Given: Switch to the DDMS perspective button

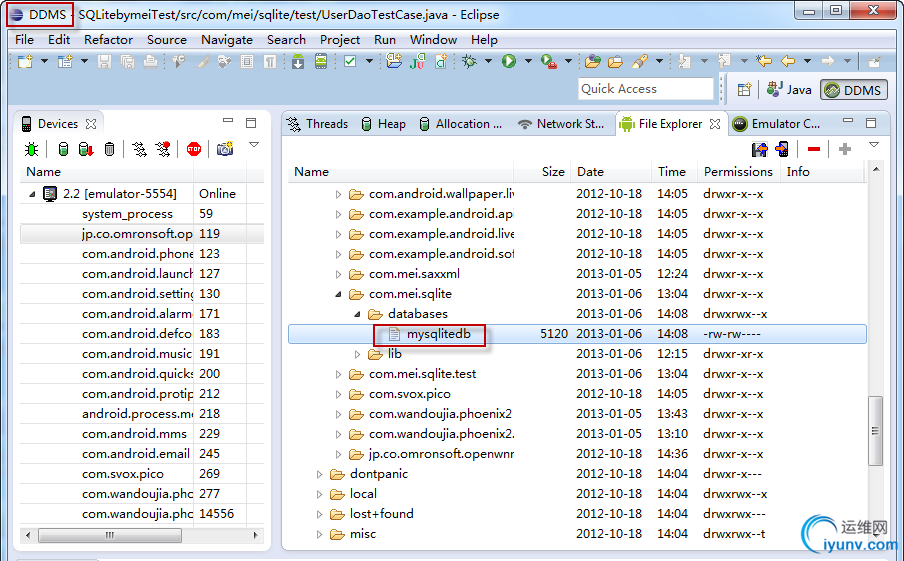Looking at the screenshot, I should [854, 90].
